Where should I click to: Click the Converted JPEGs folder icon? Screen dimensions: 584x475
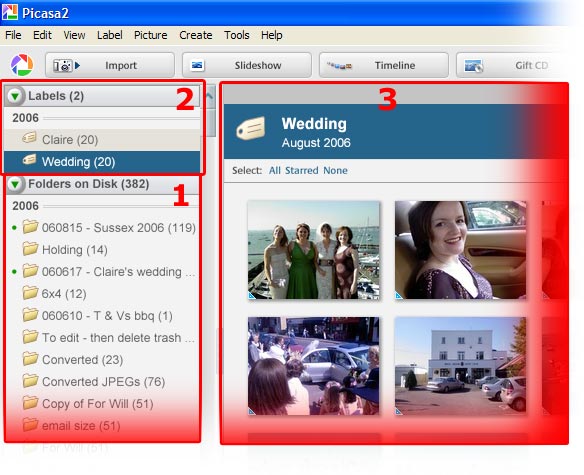click(x=30, y=380)
